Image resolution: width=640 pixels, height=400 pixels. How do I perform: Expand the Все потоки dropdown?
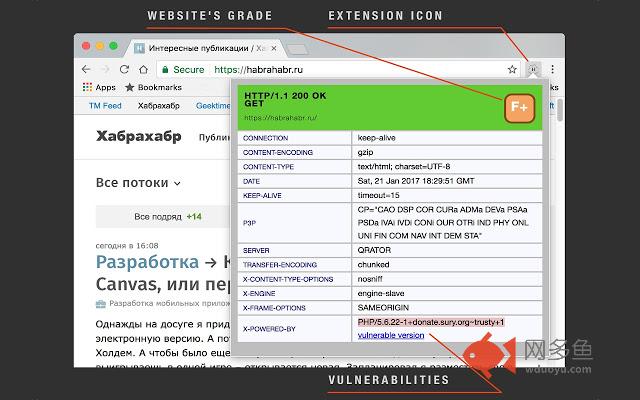pos(138,183)
